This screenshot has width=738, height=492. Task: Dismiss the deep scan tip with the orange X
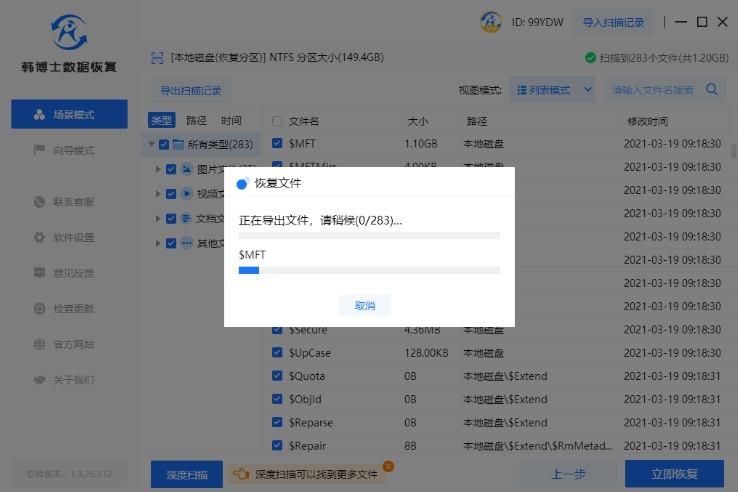coord(388,465)
